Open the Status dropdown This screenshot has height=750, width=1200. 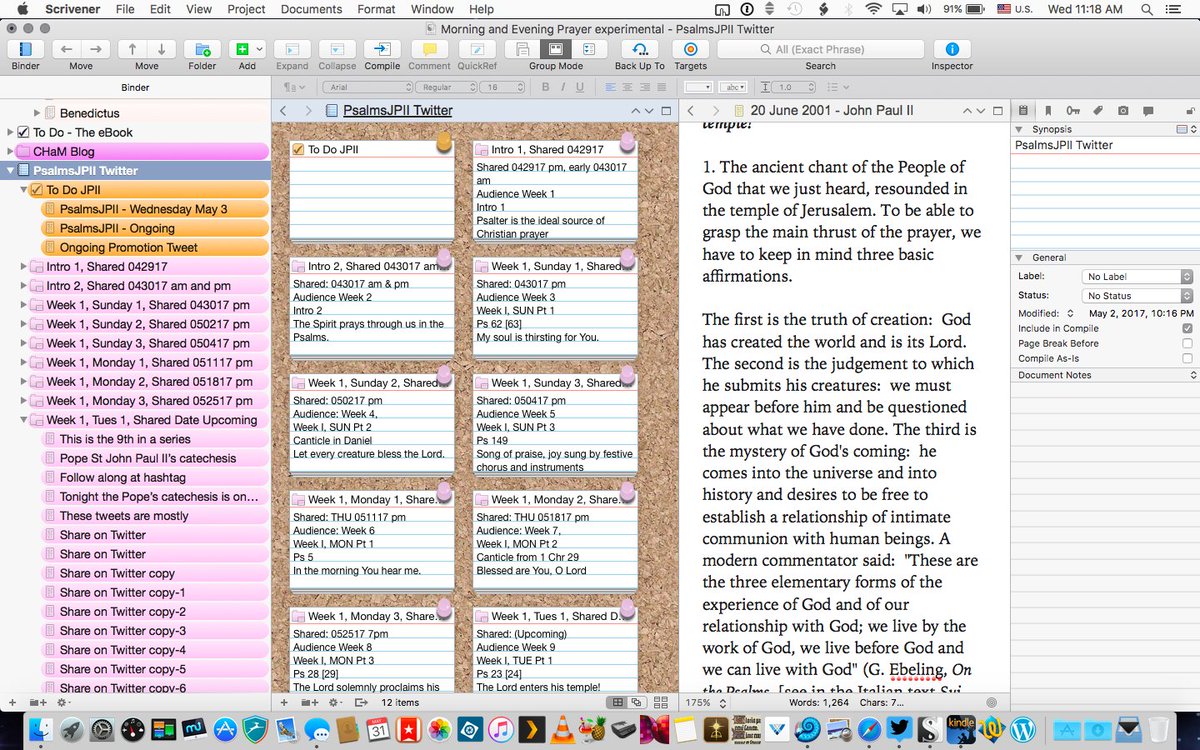click(1138, 296)
